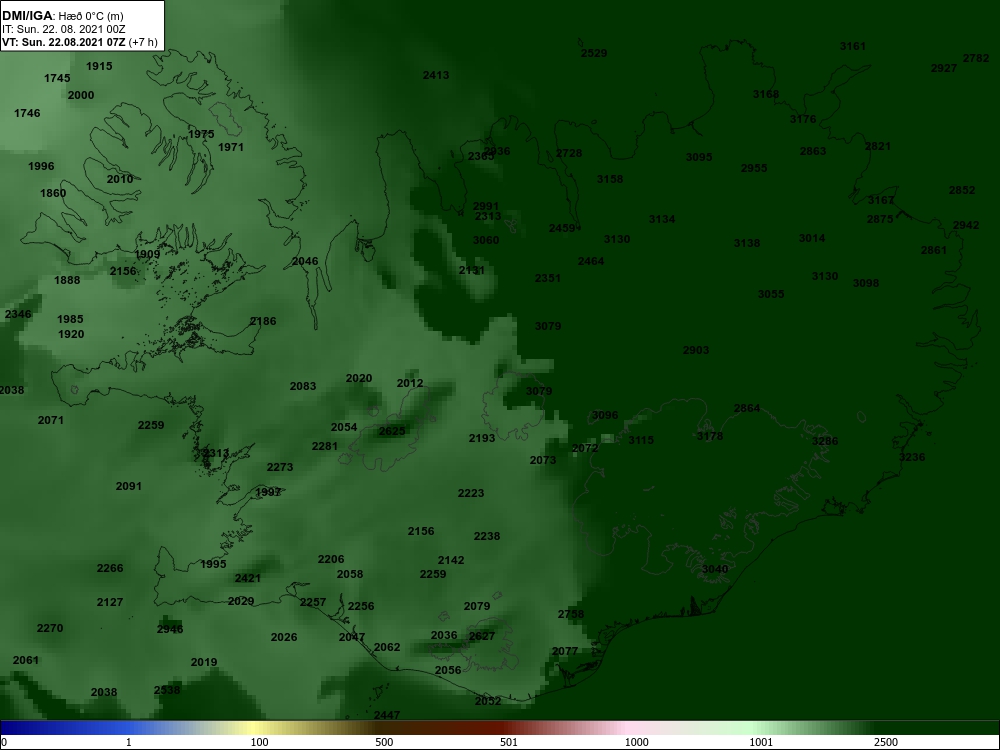Pick the map value 1745
This screenshot has width=1000, height=750.
57,78
